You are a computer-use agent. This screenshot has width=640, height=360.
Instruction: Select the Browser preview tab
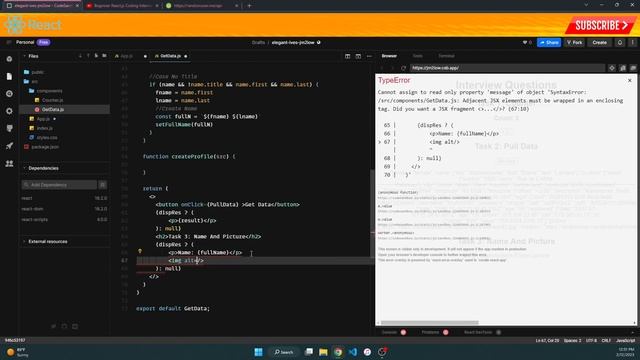coord(389,56)
